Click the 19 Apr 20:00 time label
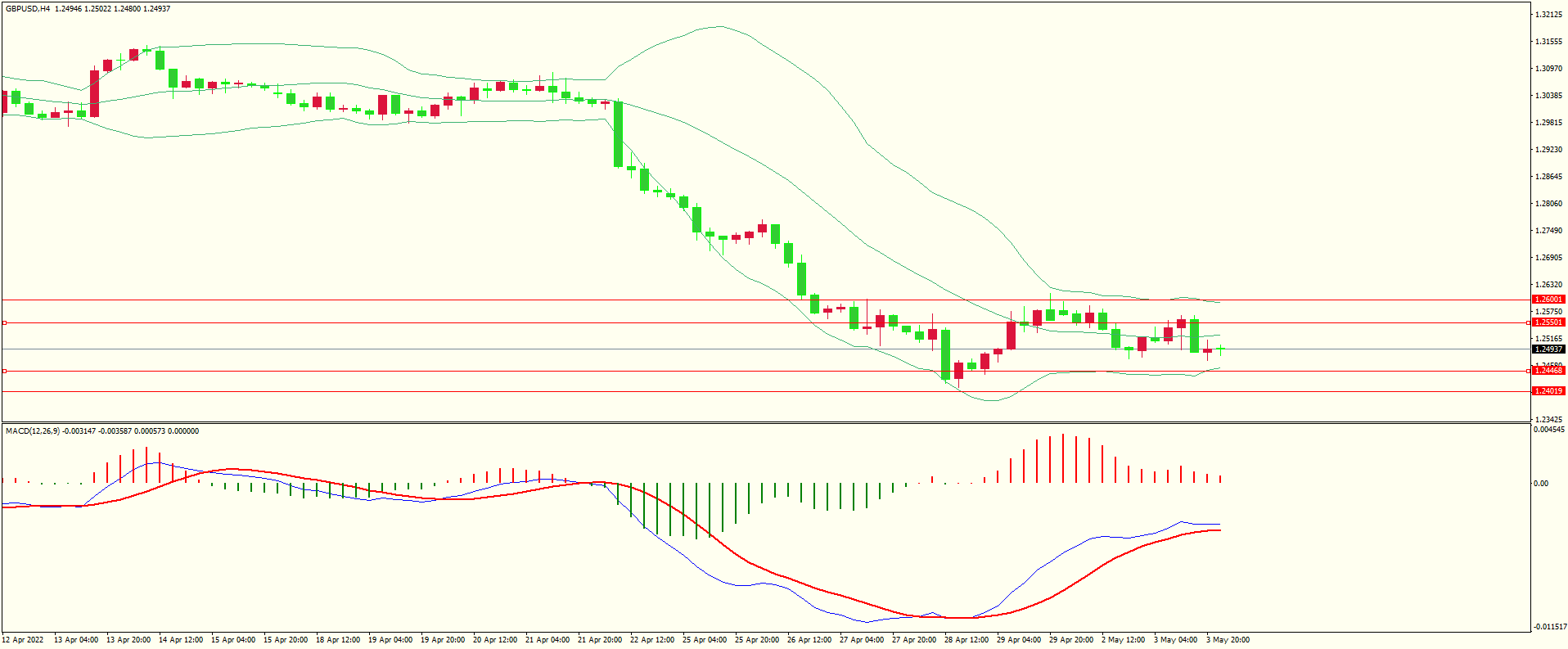 coord(443,640)
